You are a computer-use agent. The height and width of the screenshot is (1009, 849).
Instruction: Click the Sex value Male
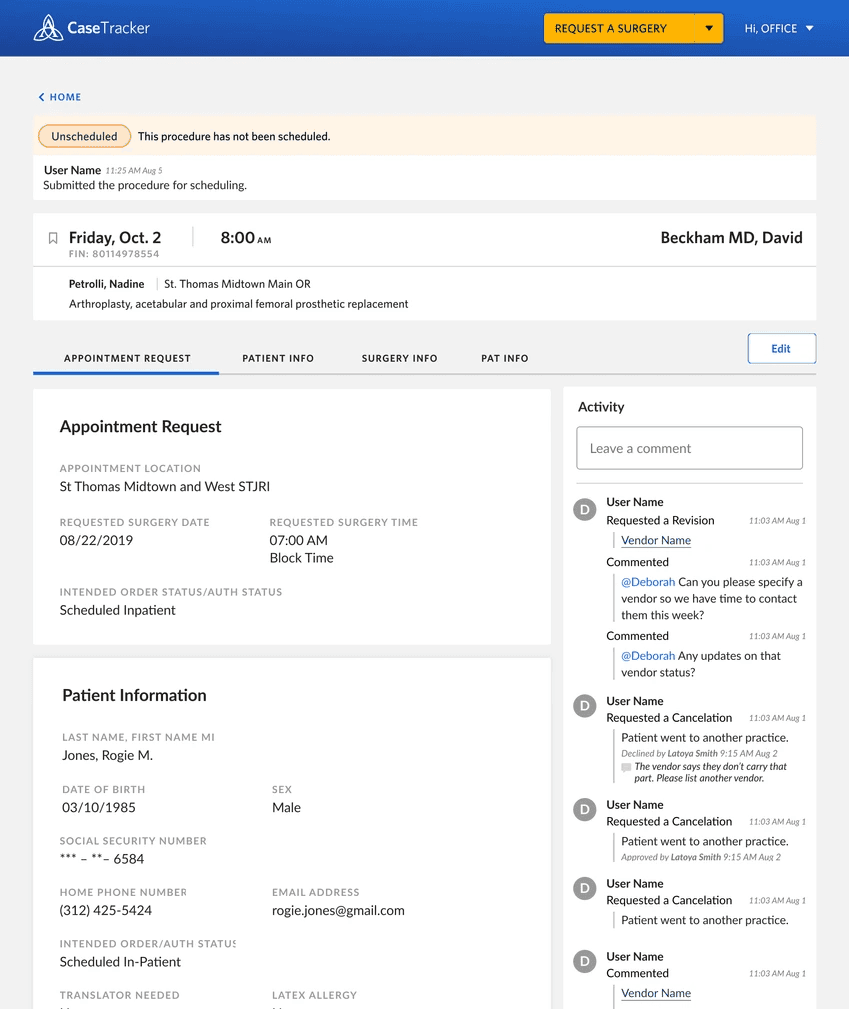286,808
